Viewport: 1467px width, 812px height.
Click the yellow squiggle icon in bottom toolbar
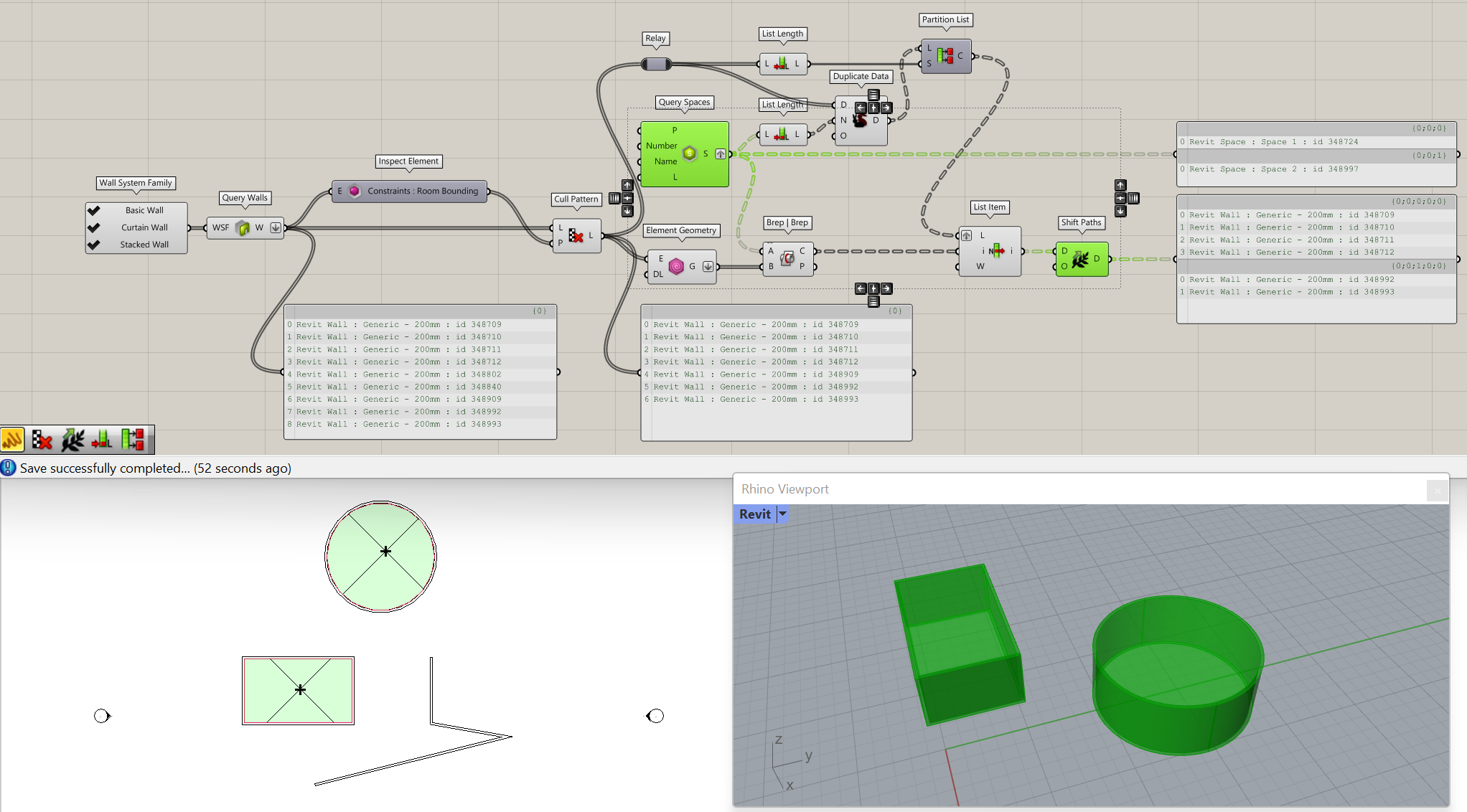(13, 440)
